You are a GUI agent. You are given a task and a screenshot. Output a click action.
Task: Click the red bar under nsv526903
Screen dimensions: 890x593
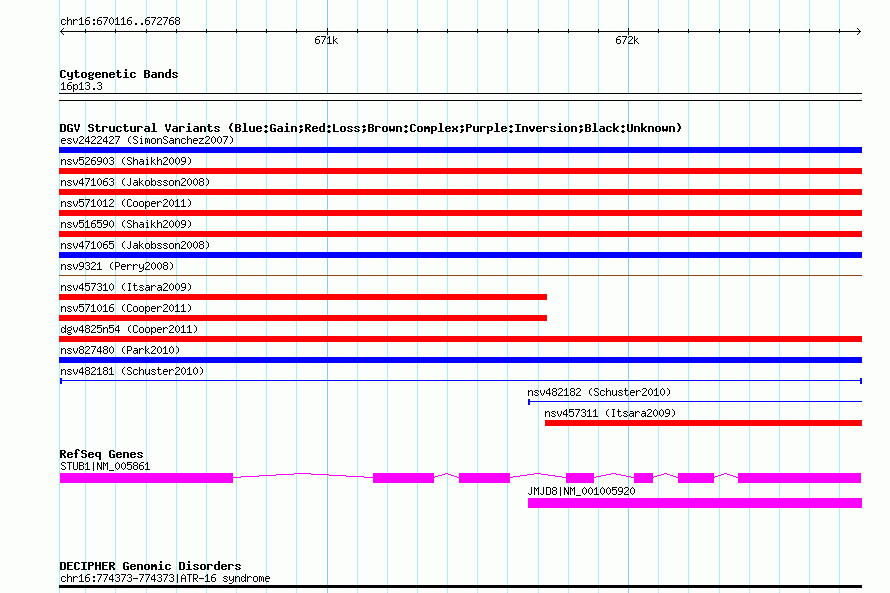point(460,171)
